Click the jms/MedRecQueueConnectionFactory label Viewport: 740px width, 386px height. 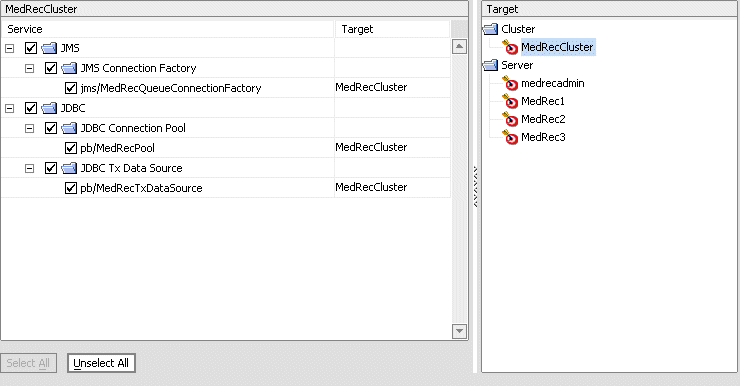170,88
